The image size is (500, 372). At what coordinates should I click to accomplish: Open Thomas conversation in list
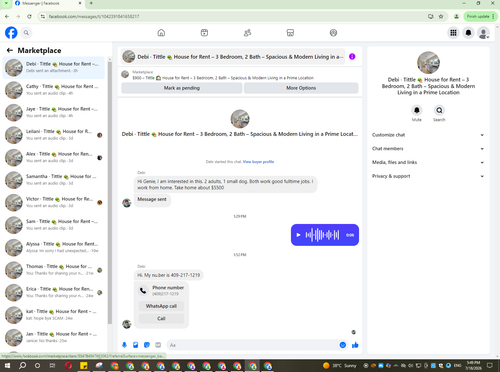click(x=54, y=270)
